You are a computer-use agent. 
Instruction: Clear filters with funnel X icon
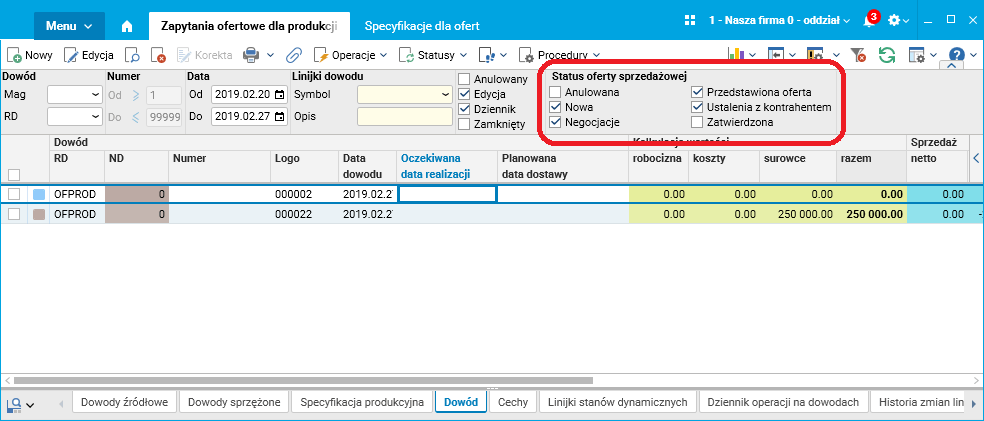point(858,55)
